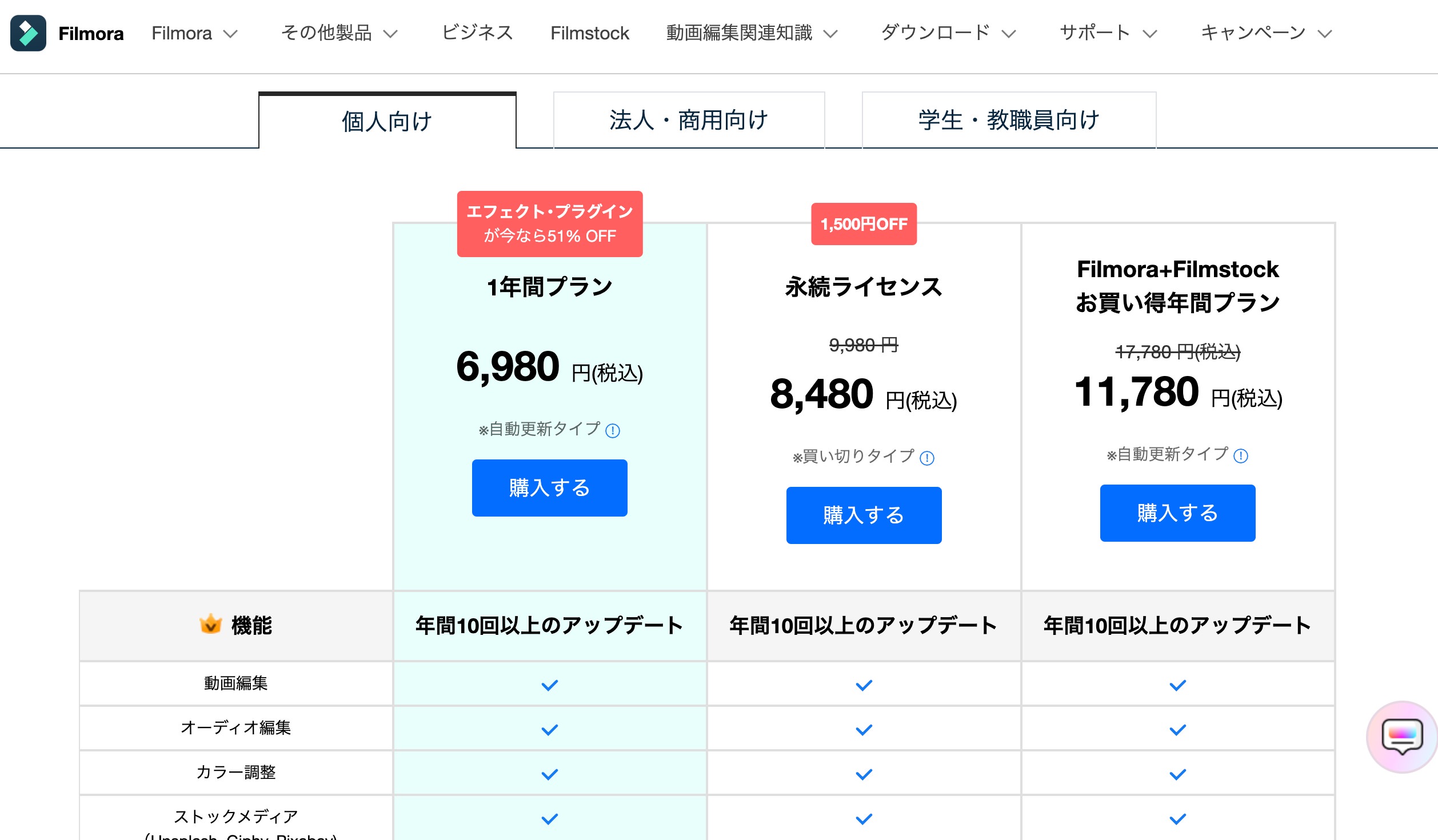The width and height of the screenshot is (1438, 840).
Task: Click the オーディオ編集 feature row label
Action: [x=235, y=728]
